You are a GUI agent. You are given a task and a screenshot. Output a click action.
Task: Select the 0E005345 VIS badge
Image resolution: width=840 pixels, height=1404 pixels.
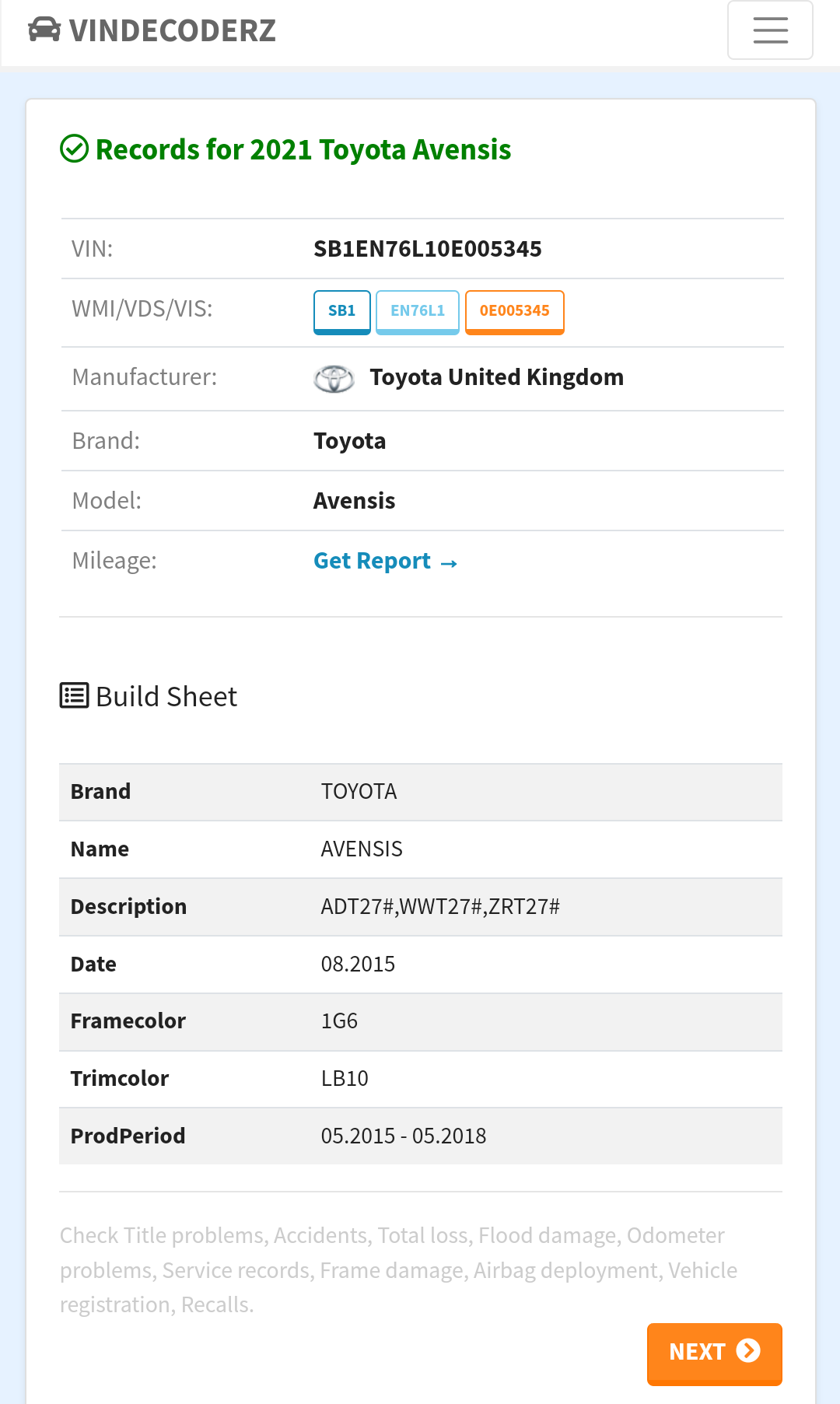point(514,311)
